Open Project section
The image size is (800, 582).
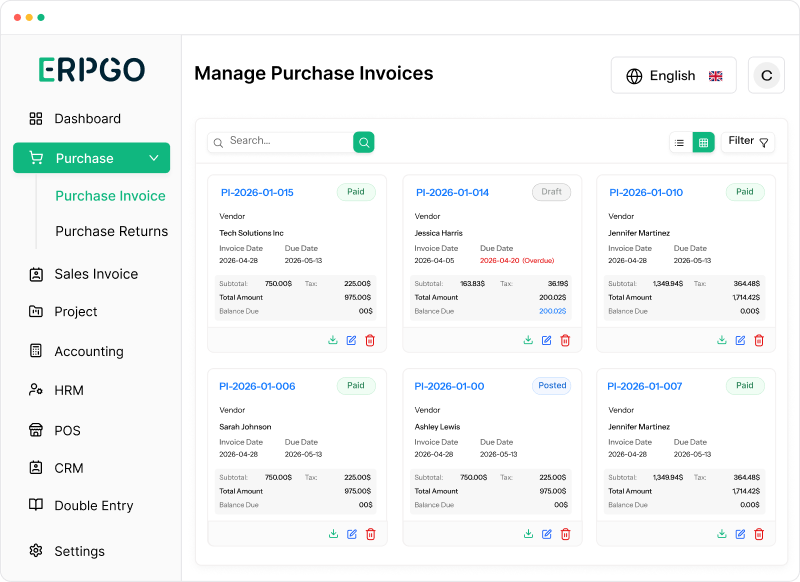click(63, 312)
